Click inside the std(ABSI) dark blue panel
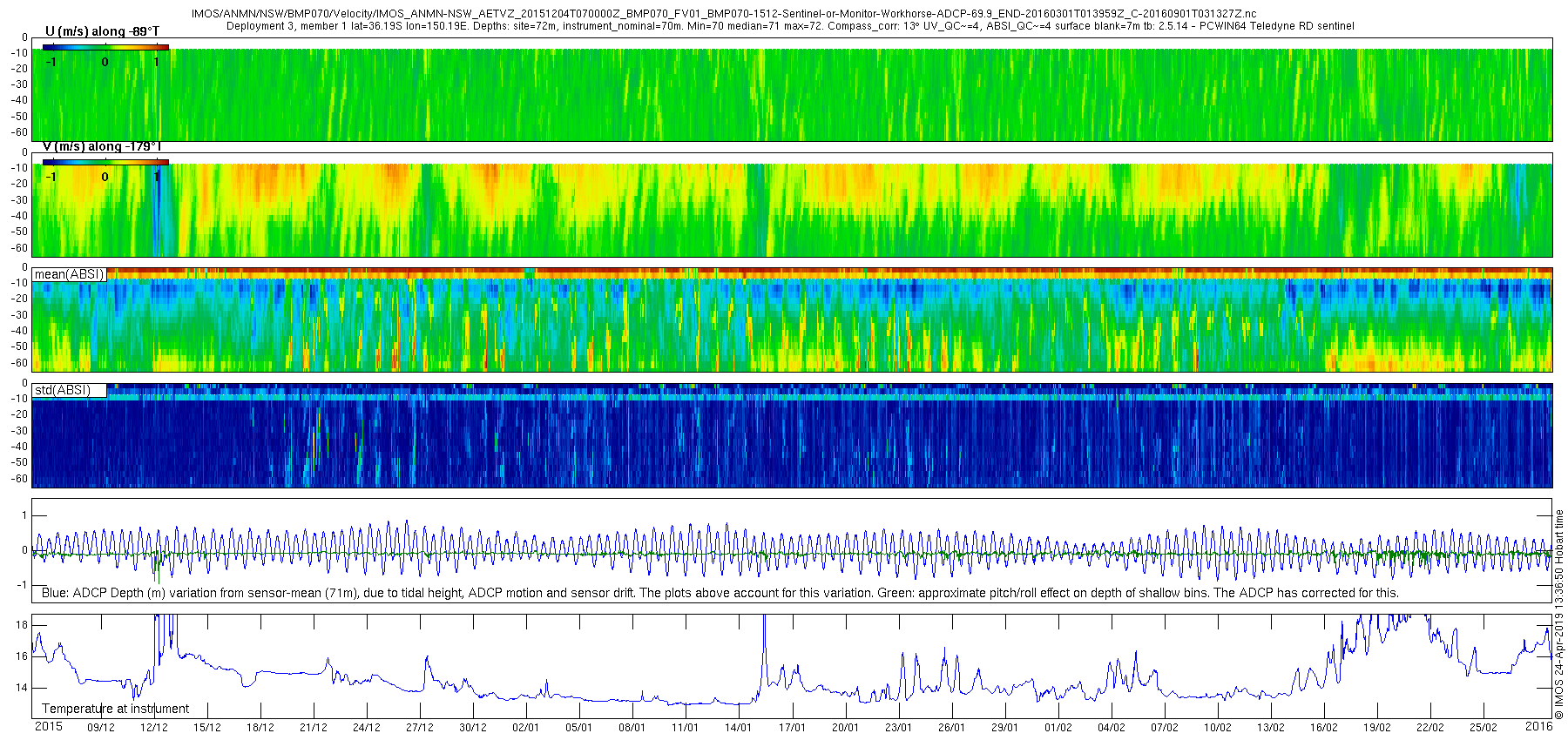1568x740 pixels. point(792,435)
